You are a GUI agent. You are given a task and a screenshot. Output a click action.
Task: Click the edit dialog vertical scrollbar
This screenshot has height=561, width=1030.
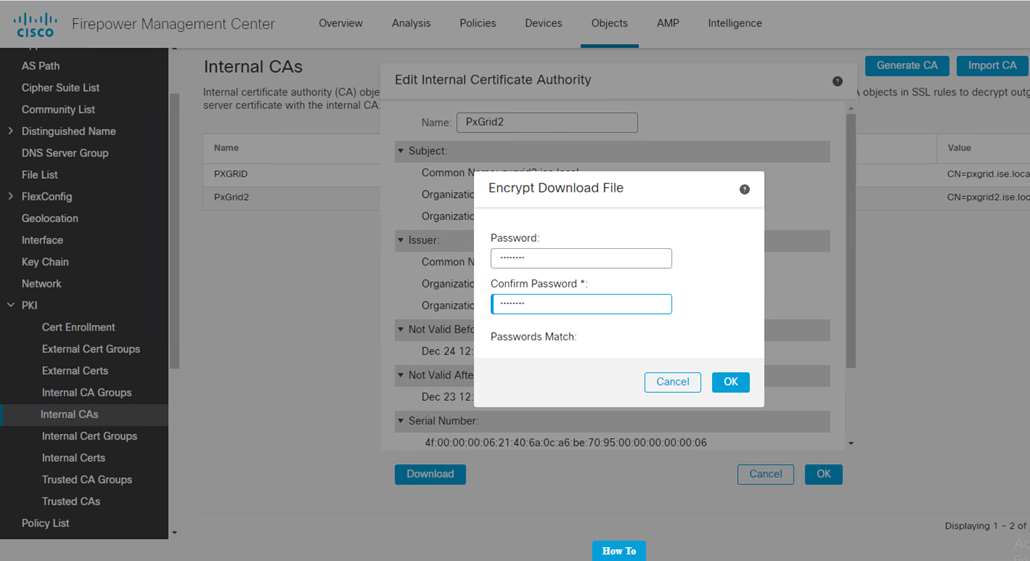(x=851, y=240)
